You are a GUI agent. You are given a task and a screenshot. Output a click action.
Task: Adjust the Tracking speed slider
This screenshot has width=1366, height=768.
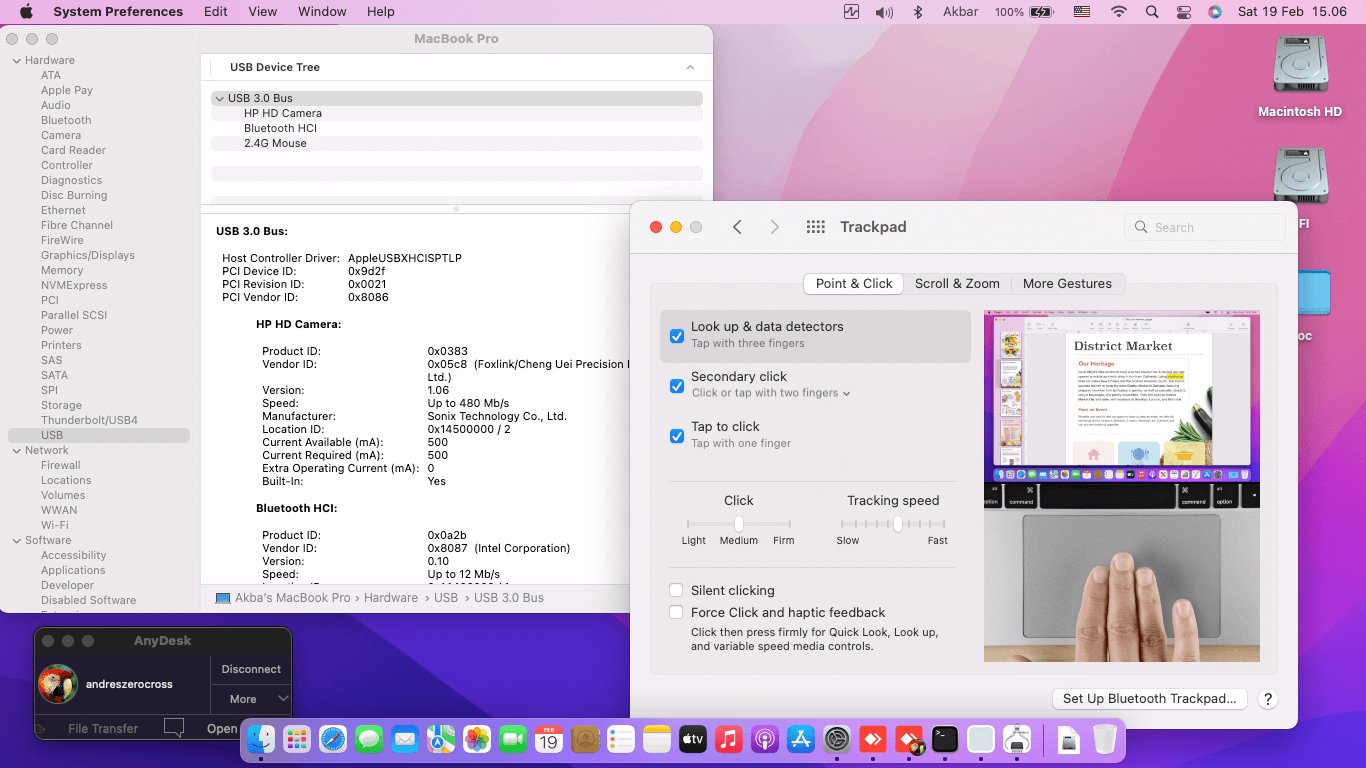[898, 524]
